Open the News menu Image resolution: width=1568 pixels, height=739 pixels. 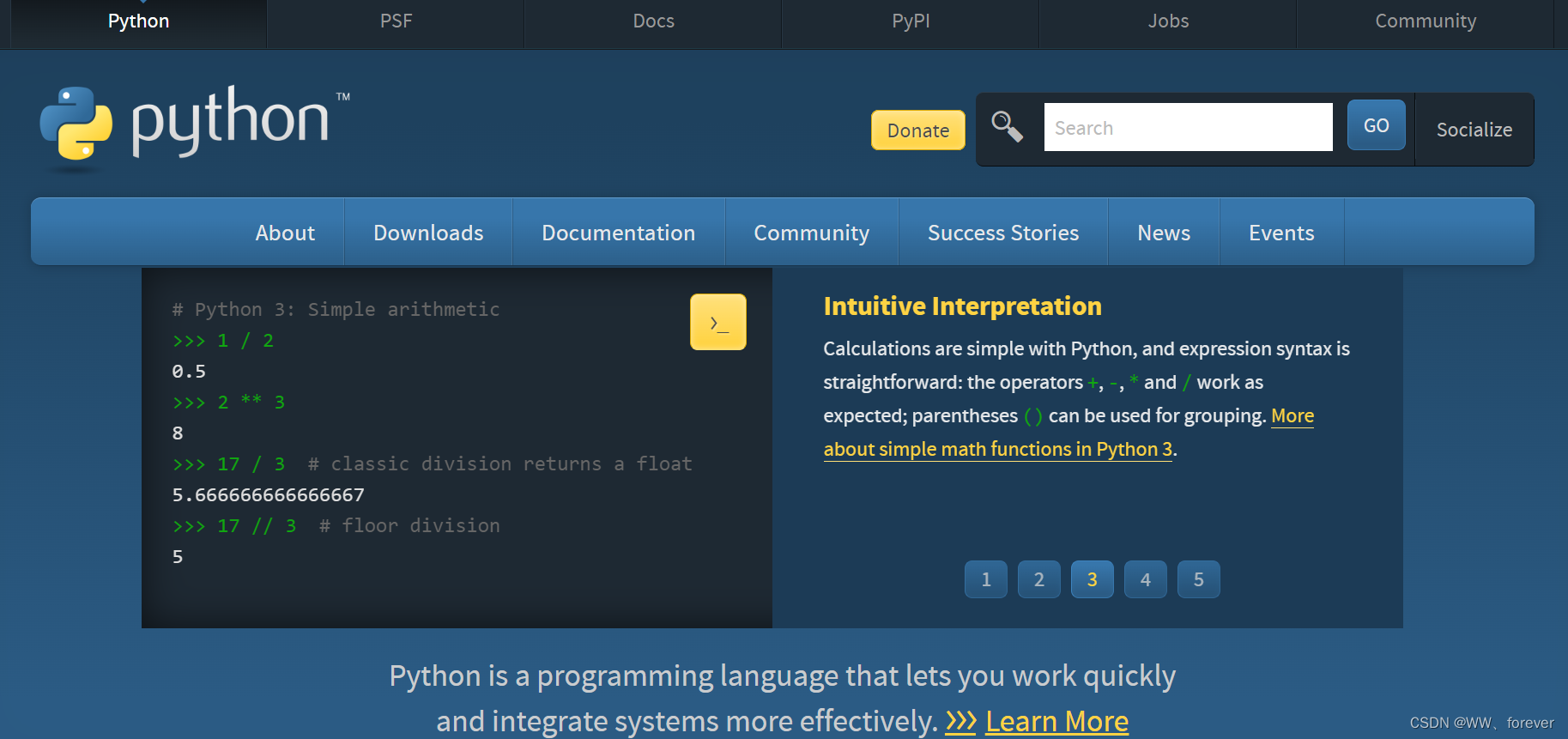tap(1164, 233)
